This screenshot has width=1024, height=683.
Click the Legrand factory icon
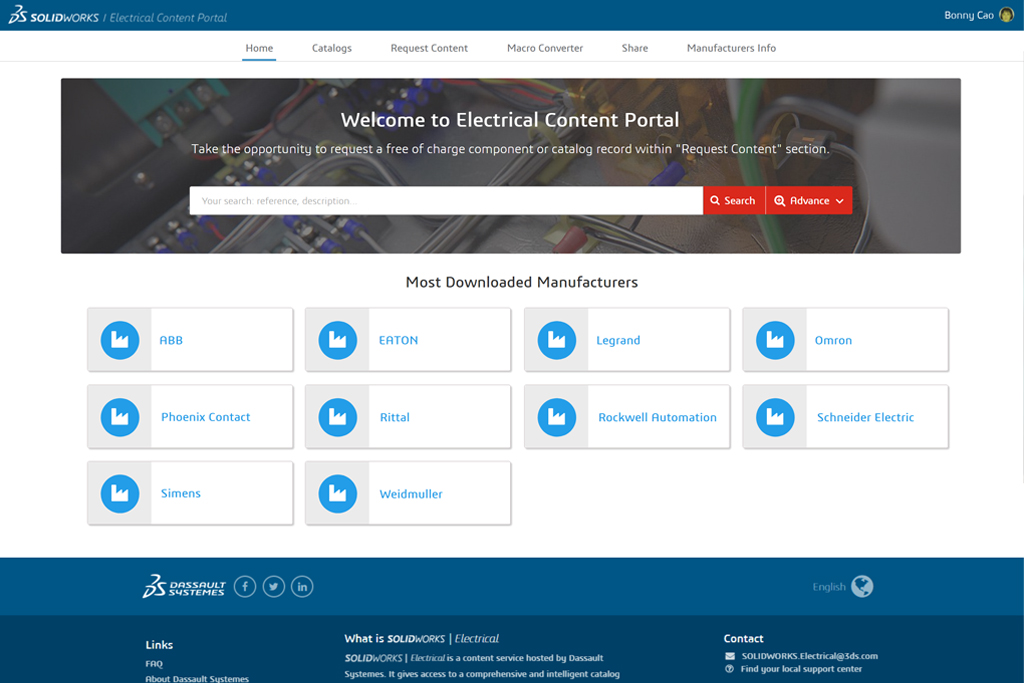556,340
